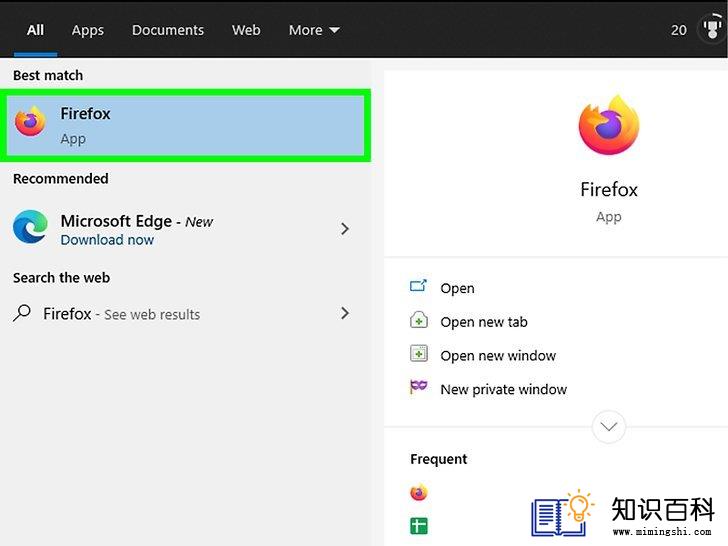Choose New private window action
The height and width of the screenshot is (546, 728).
(x=504, y=389)
